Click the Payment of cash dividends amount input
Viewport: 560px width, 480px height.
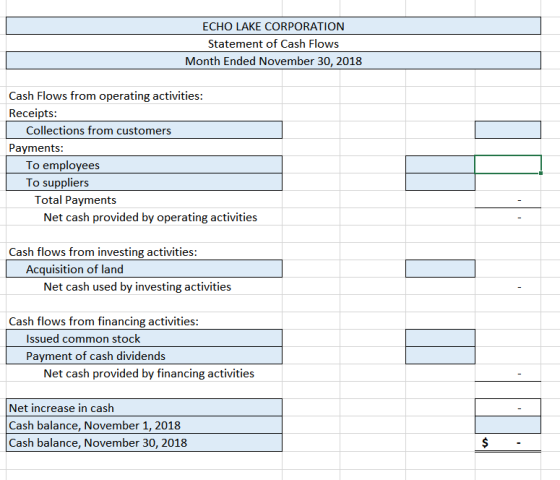click(440, 356)
